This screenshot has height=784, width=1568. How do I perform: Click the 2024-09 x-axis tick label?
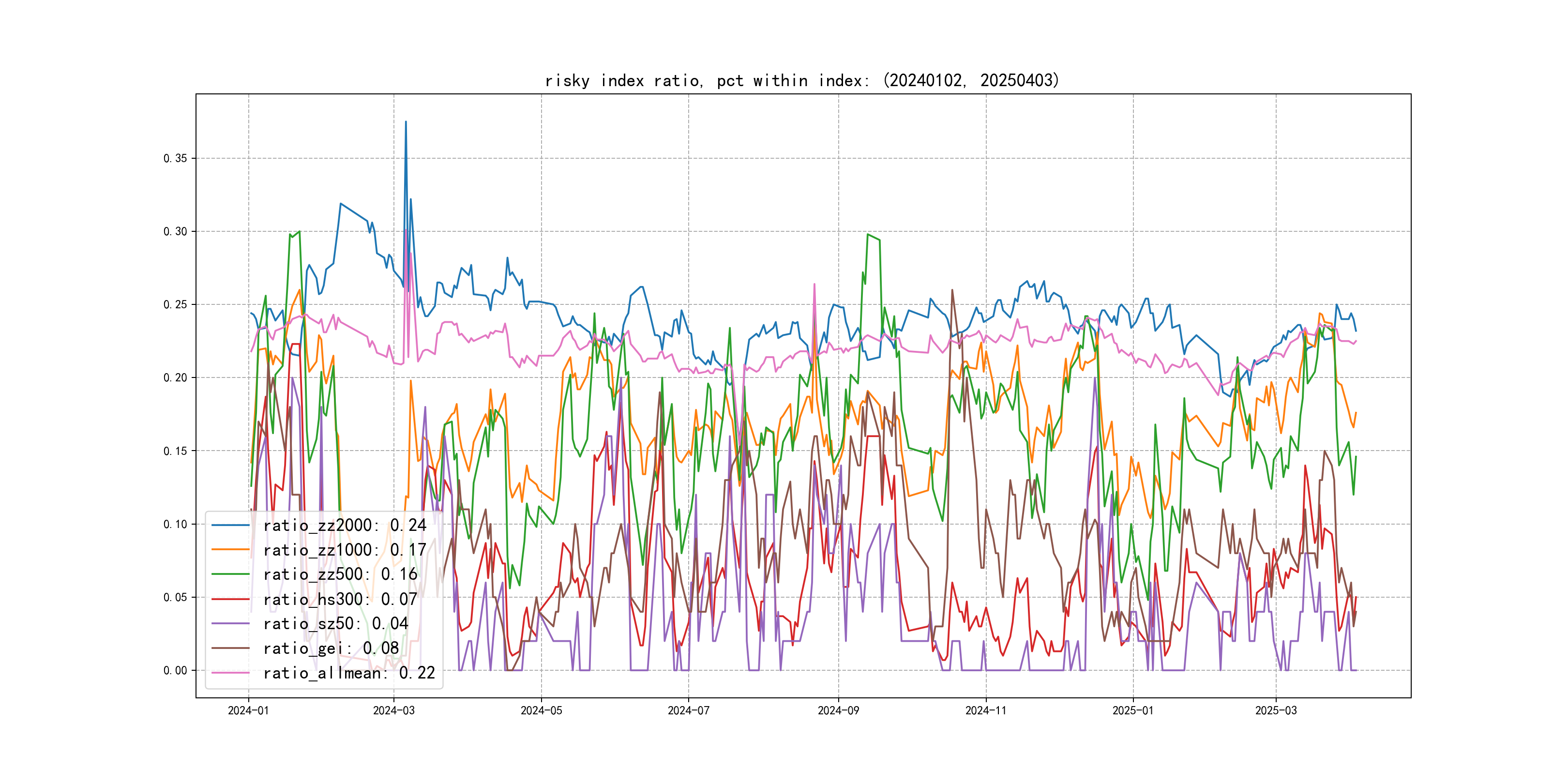838,710
